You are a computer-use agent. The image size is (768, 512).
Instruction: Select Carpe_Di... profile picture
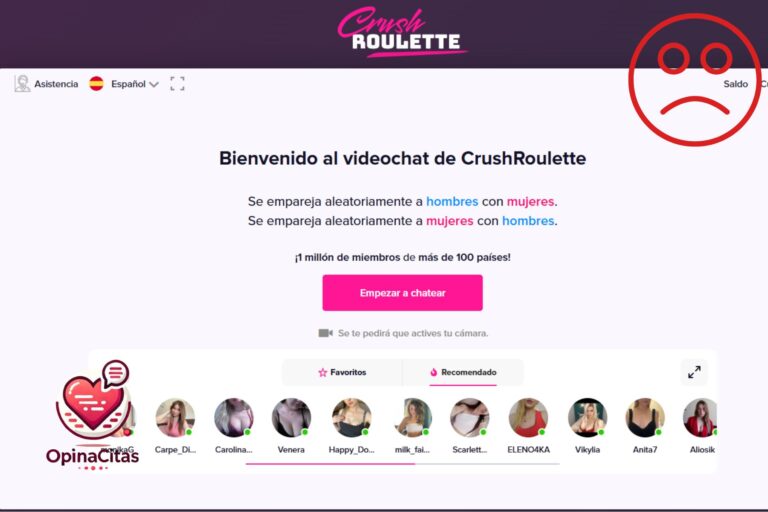tap(175, 417)
